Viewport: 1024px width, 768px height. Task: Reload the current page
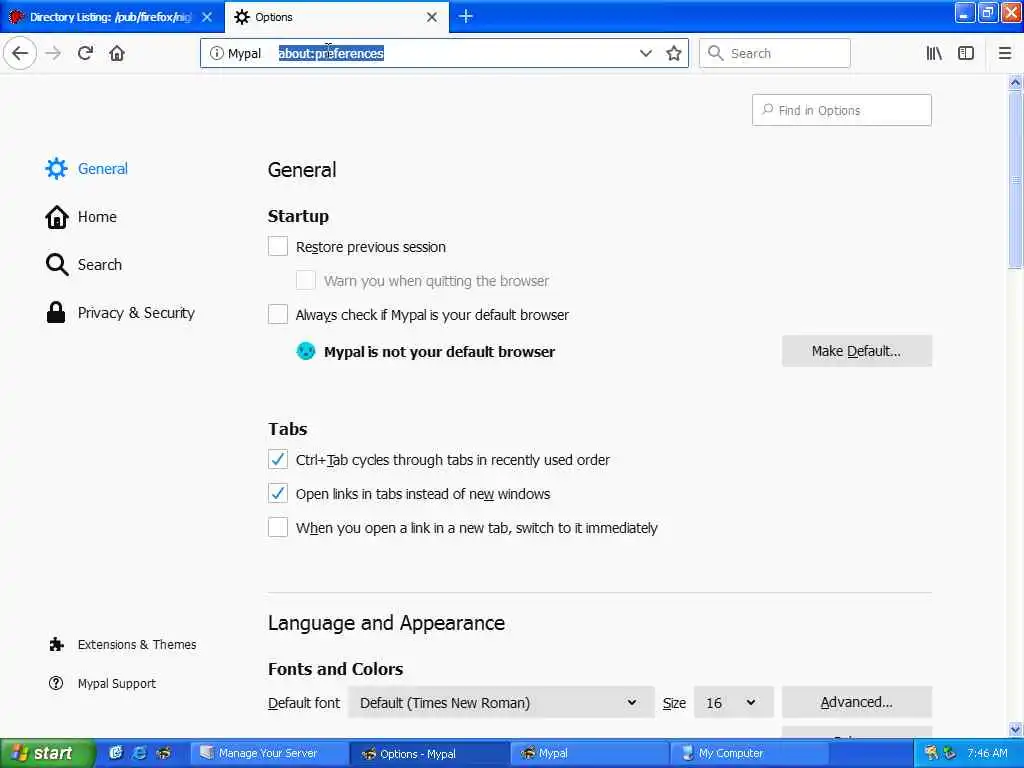tap(86, 53)
